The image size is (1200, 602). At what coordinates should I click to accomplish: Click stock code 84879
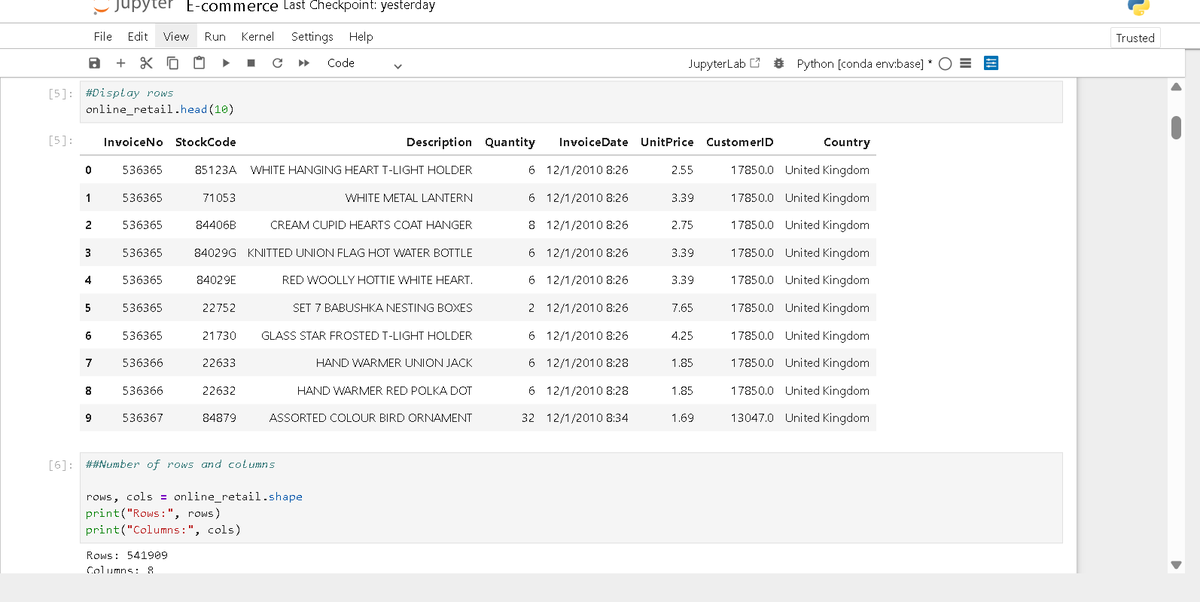(219, 418)
